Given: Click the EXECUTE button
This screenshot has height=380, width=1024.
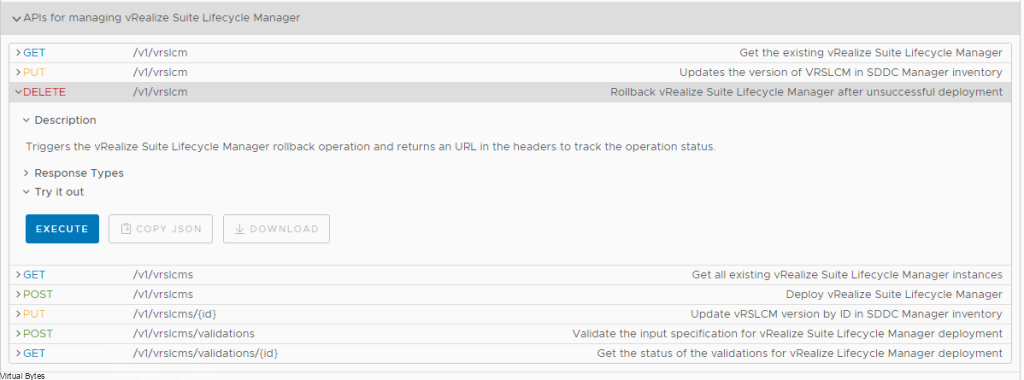Looking at the screenshot, I should point(62,229).
